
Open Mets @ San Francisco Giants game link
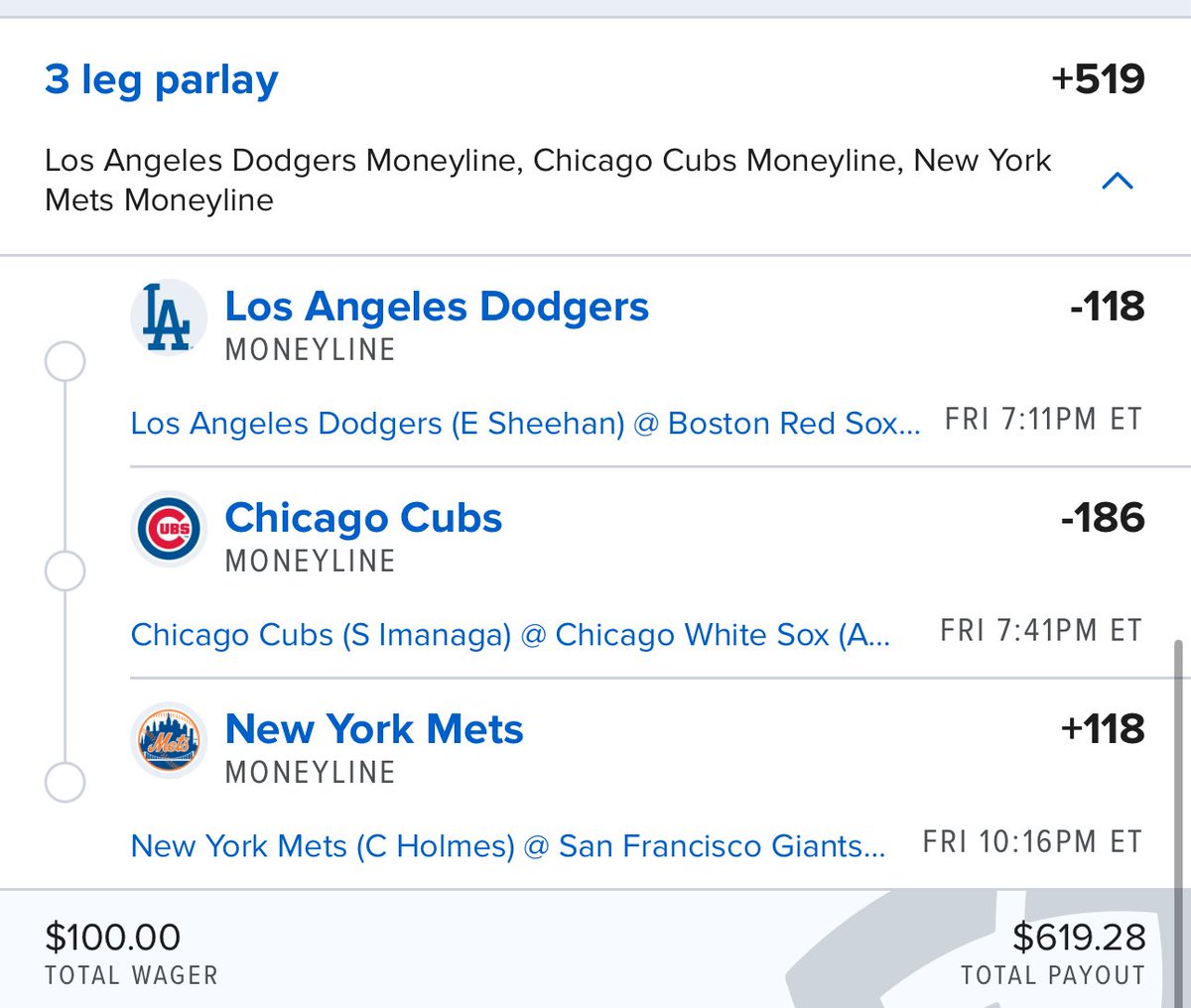[x=508, y=846]
